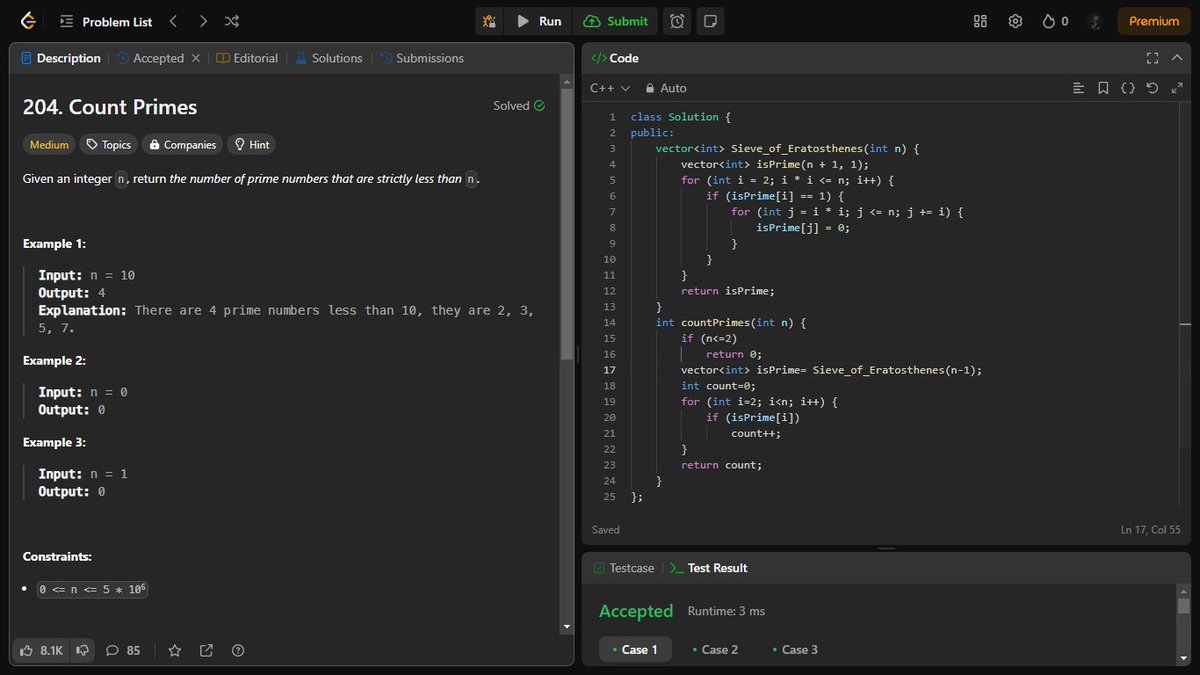Open the 85 comments discussion
The image size is (1200, 675).
(124, 650)
